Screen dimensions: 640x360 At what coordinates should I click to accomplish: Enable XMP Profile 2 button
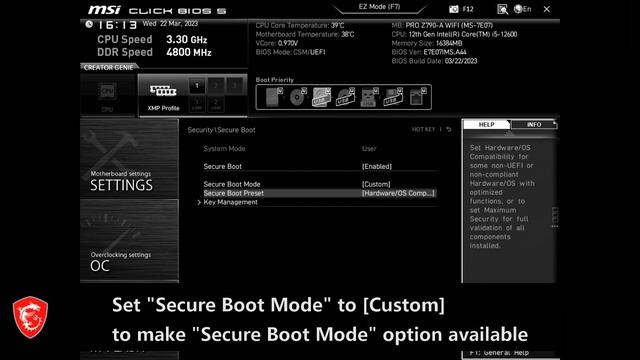pyautogui.click(x=216, y=86)
